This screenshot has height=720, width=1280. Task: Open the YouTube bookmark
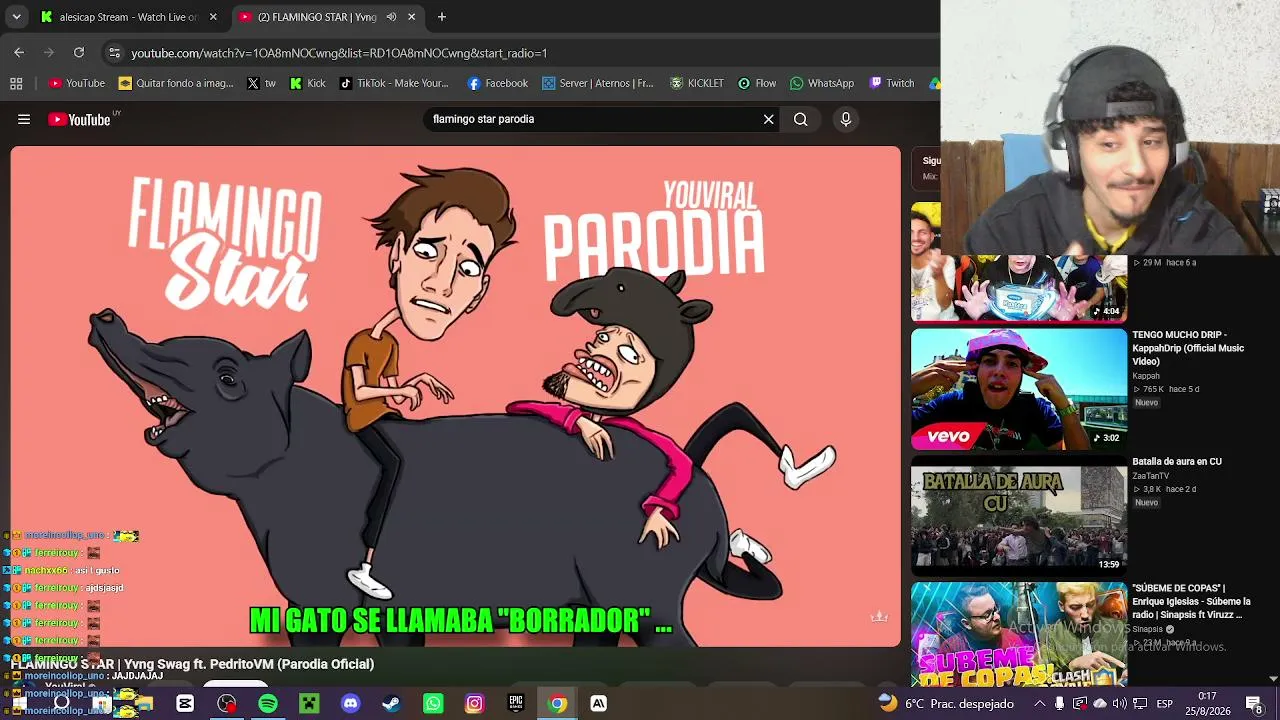point(77,83)
